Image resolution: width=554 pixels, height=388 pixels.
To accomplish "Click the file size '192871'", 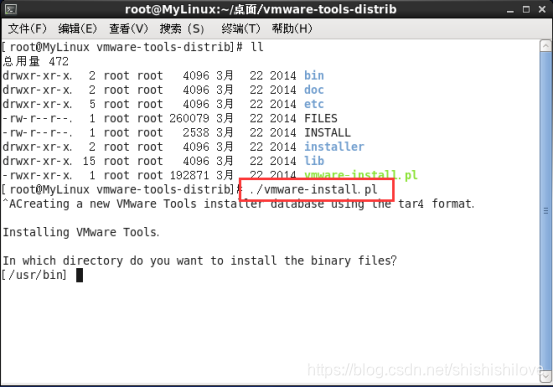I will pyautogui.click(x=189, y=175).
